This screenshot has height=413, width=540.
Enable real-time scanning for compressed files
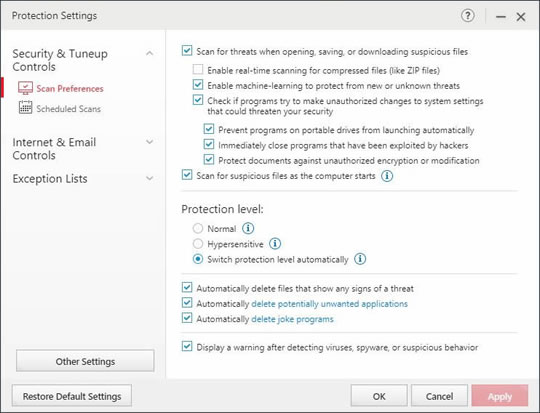point(198,69)
